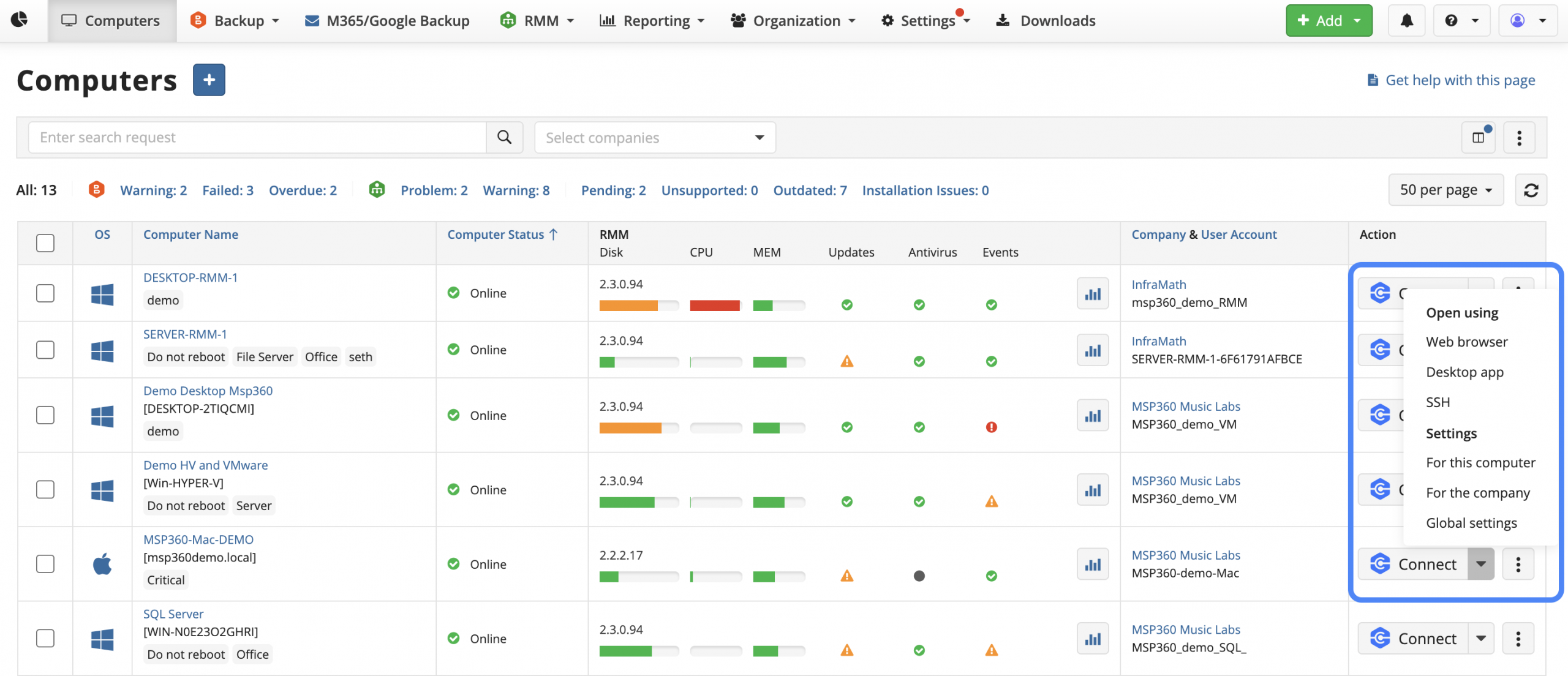The image size is (1568, 676).
Task: Open RMM statistics chart for SERVER-RMM-1
Action: 1093,350
